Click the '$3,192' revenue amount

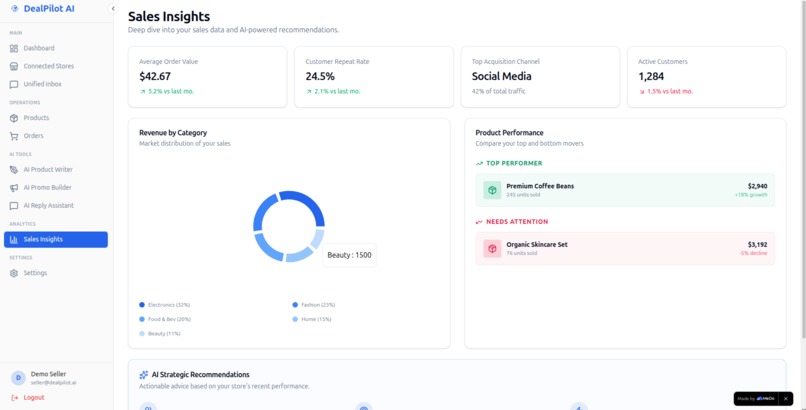[x=757, y=245]
